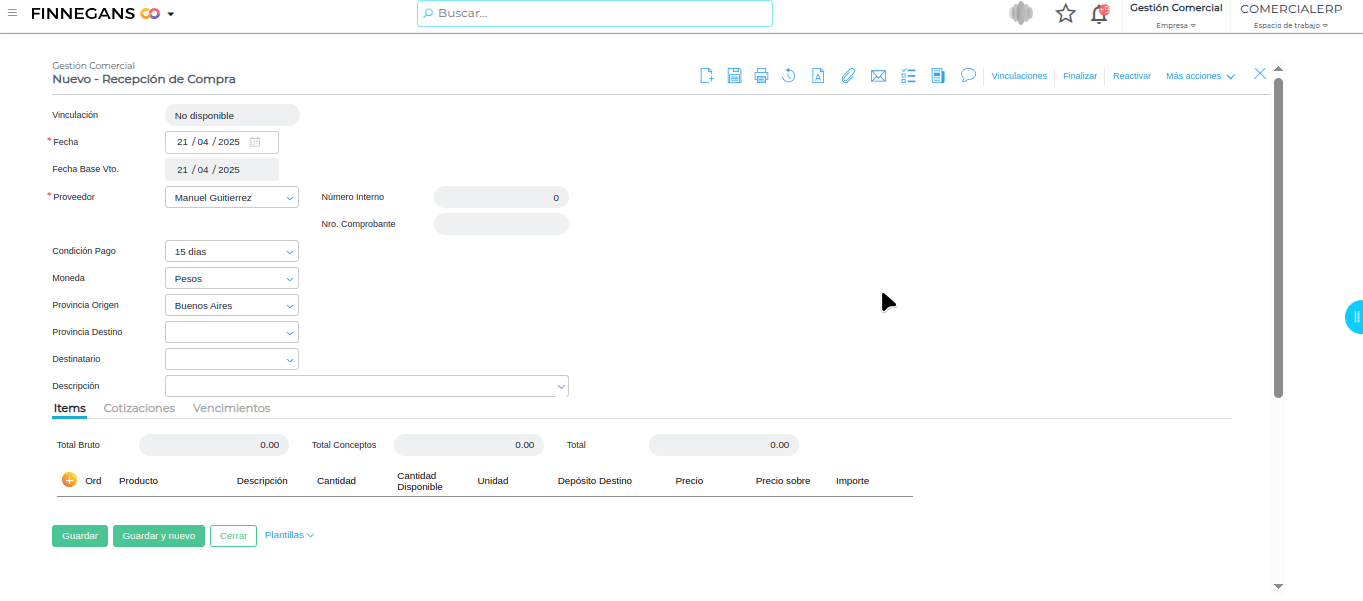Click the paperclip attachment icon
This screenshot has height=601, width=1363.
[x=848, y=76]
